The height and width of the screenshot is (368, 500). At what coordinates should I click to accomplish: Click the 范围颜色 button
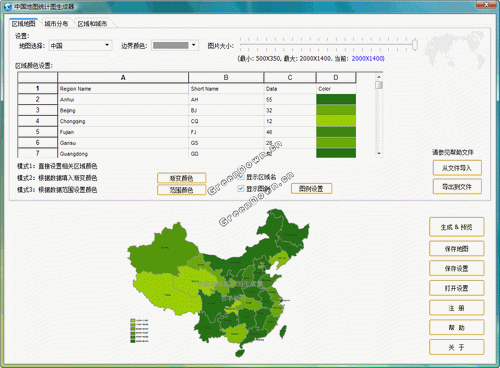(x=181, y=190)
